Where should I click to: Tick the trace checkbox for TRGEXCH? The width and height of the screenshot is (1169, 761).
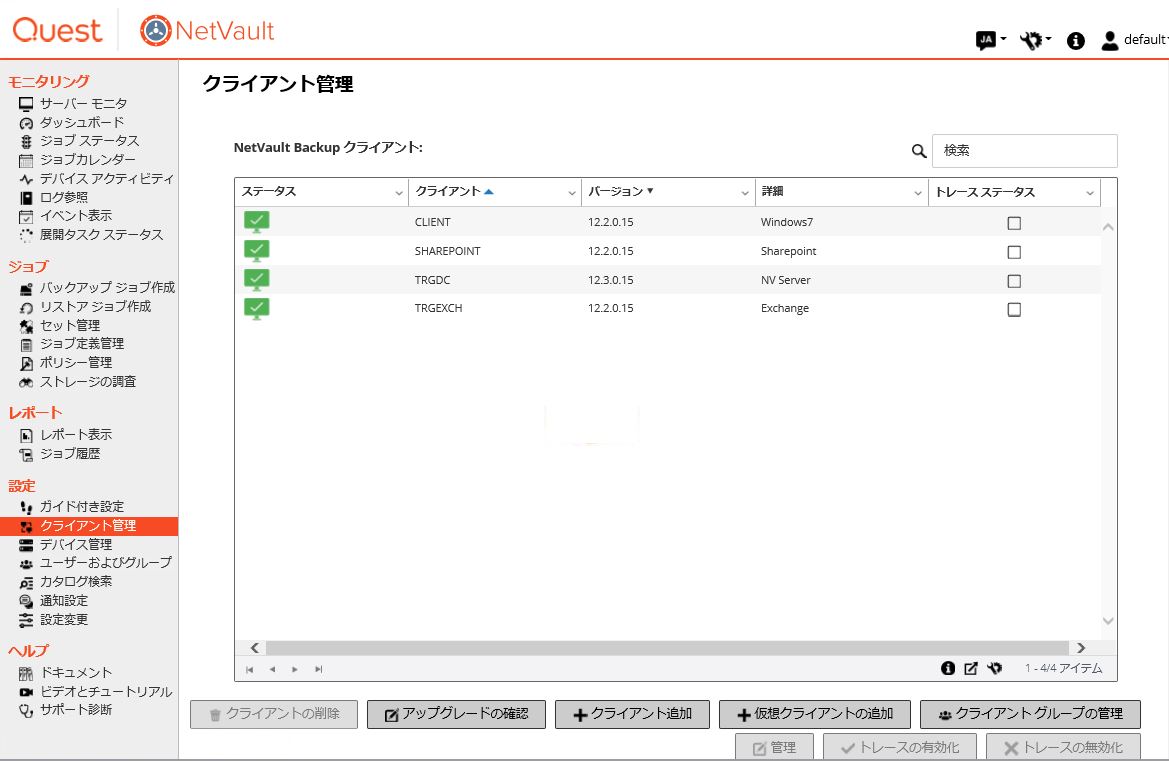(x=1014, y=309)
